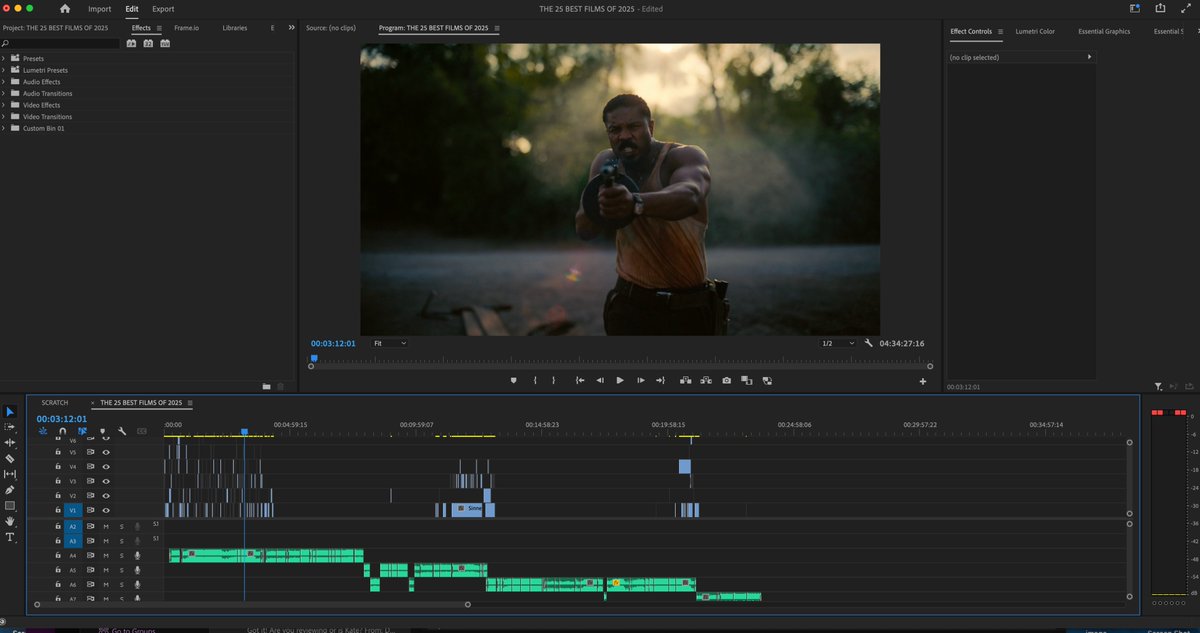This screenshot has height=633, width=1200.
Task: Select the Selection tool arrow
Action: (x=10, y=411)
